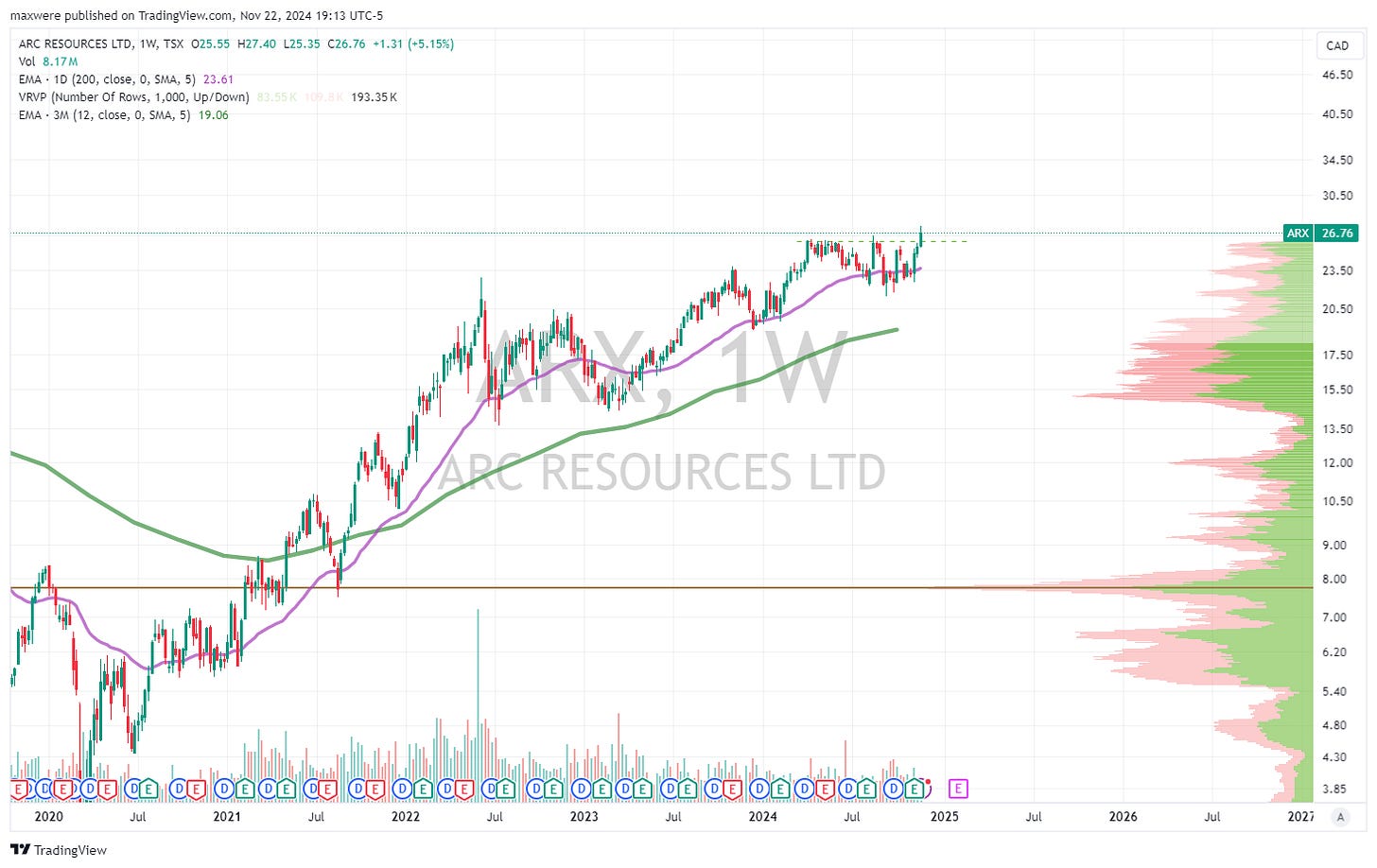Click the 13.50 price axis label
Viewport: 1377px width, 868px height.
pos(1337,429)
